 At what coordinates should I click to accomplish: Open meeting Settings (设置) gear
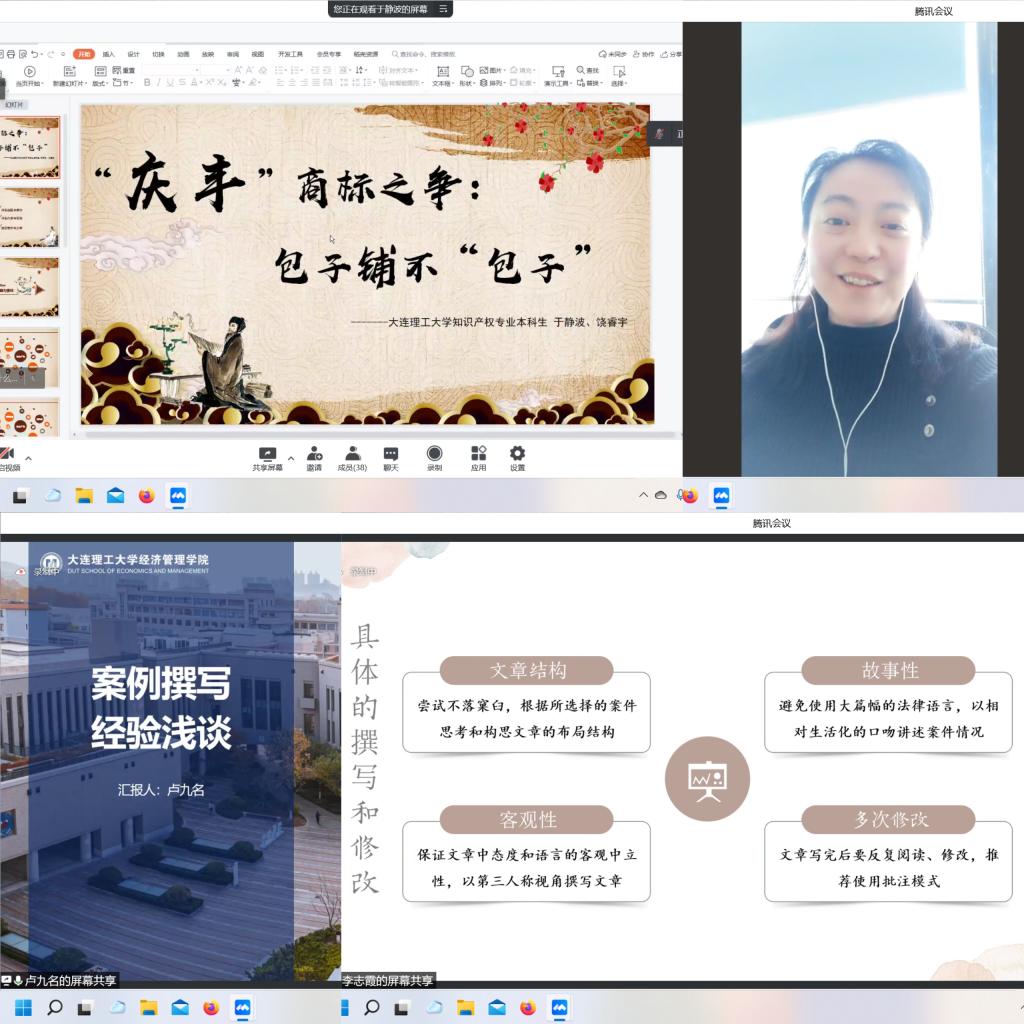[x=517, y=455]
